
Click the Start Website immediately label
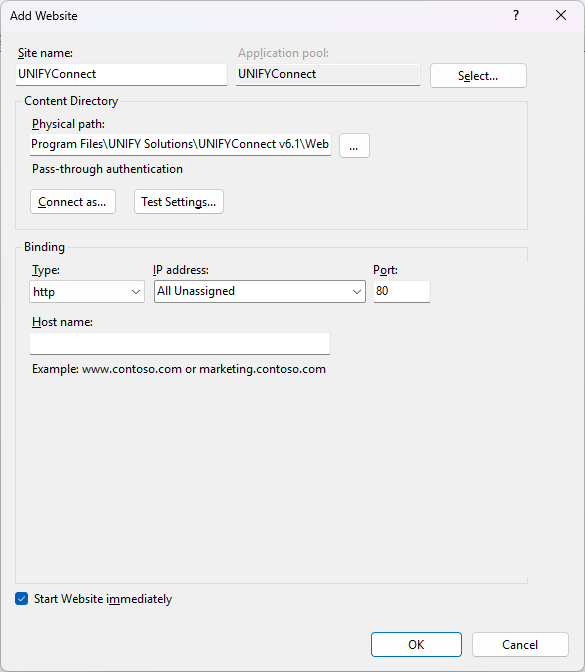(103, 599)
